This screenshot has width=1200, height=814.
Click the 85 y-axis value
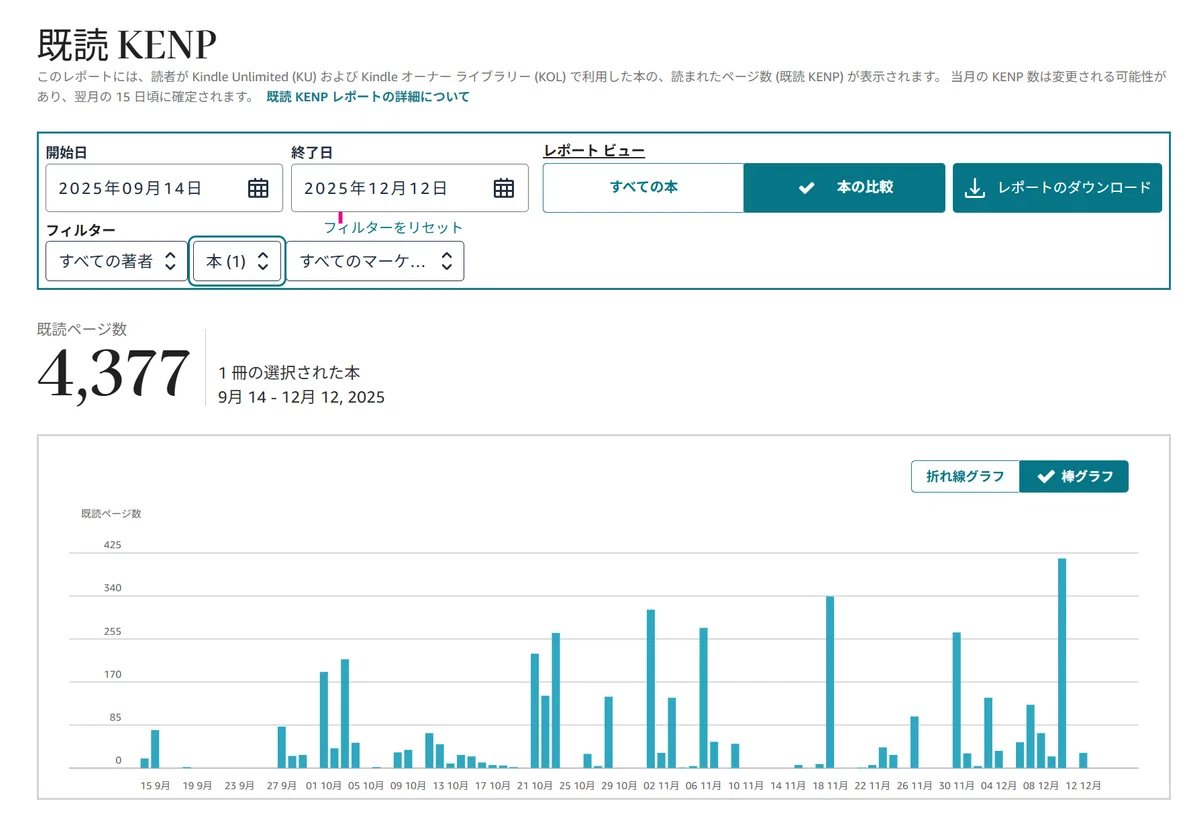tap(115, 718)
